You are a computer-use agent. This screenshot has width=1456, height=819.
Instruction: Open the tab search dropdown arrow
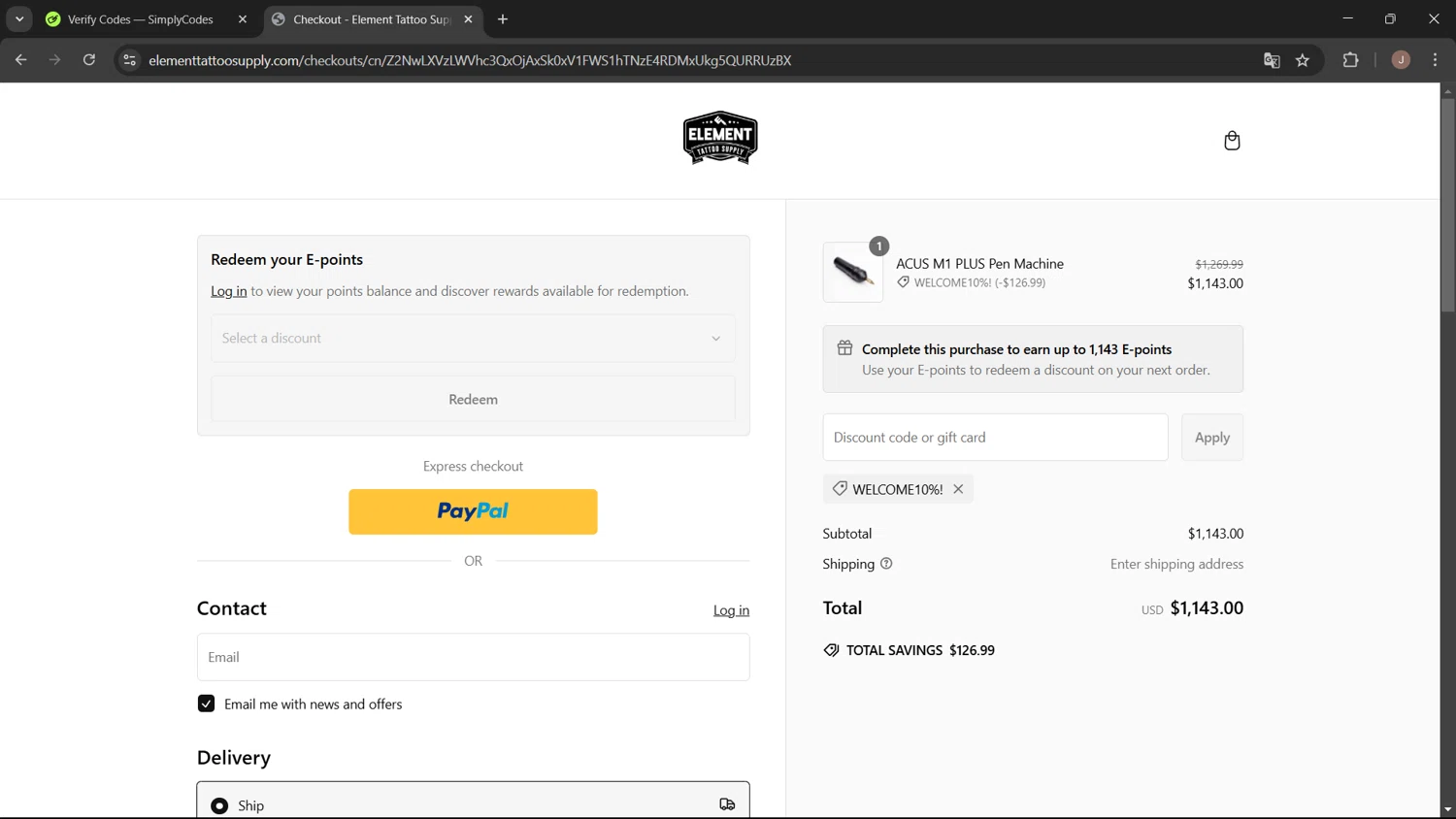click(x=19, y=19)
